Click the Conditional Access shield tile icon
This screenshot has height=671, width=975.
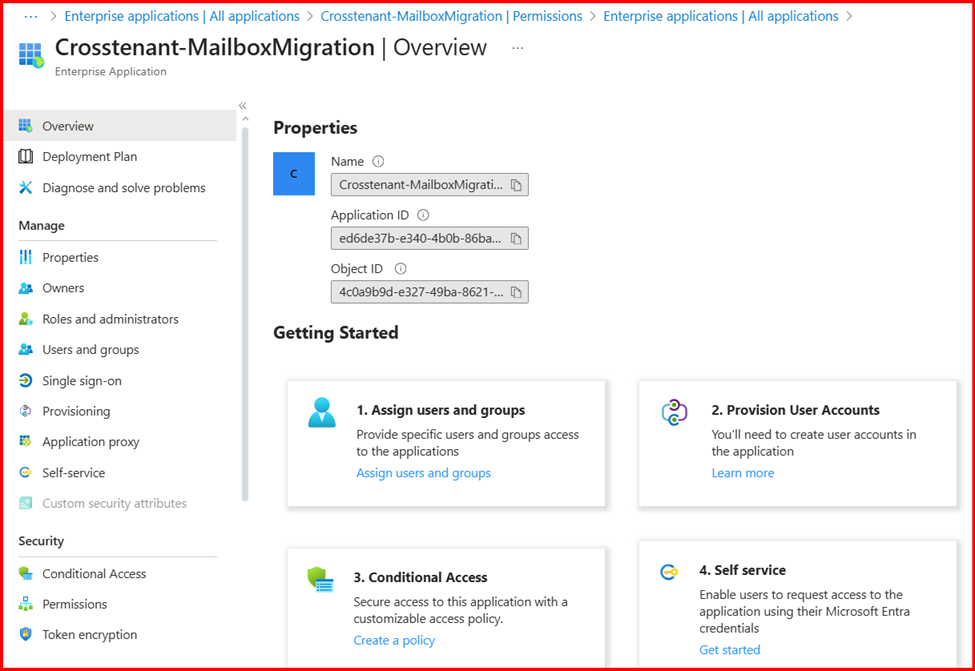[x=320, y=579]
